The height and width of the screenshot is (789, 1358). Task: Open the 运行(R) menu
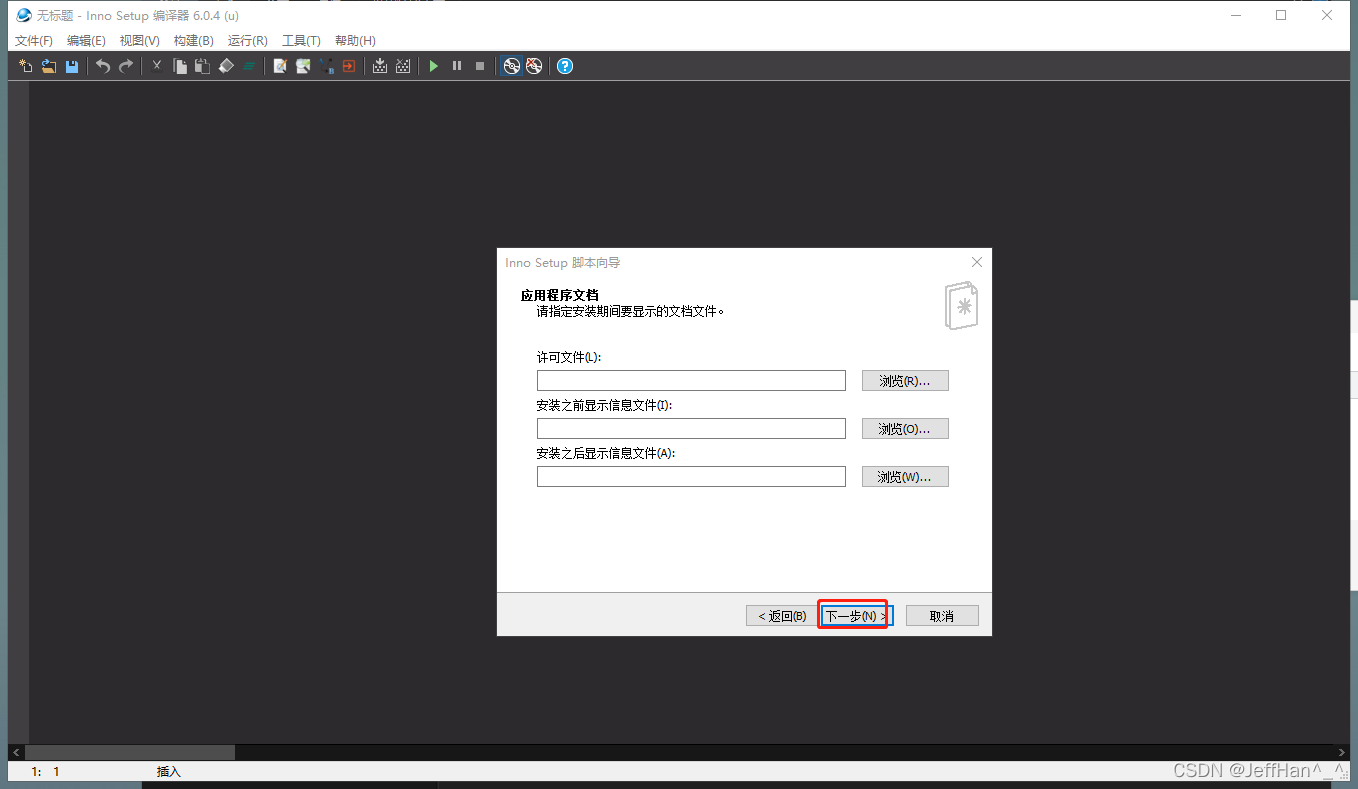pyautogui.click(x=247, y=40)
